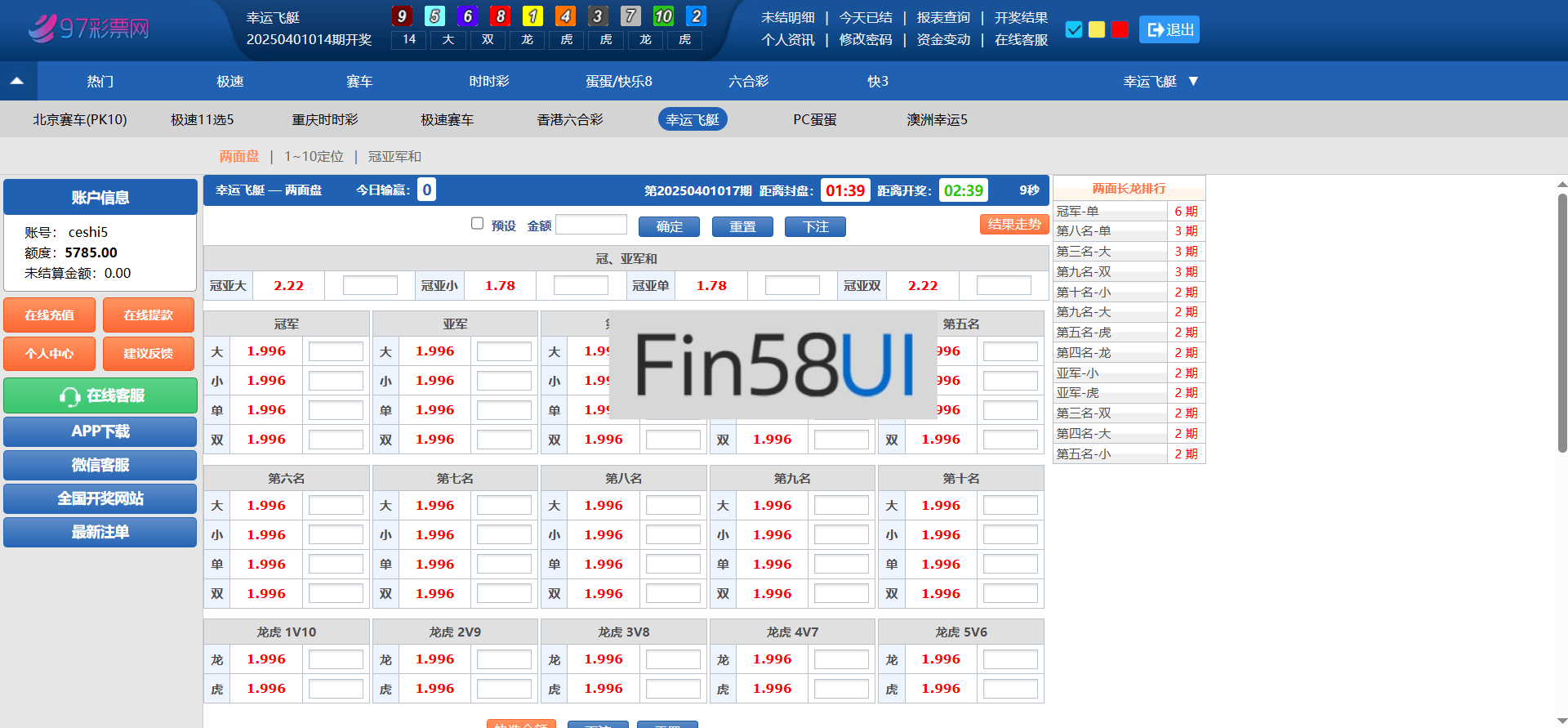
Task: Click the yellow number 1 result ball
Action: click(x=532, y=16)
